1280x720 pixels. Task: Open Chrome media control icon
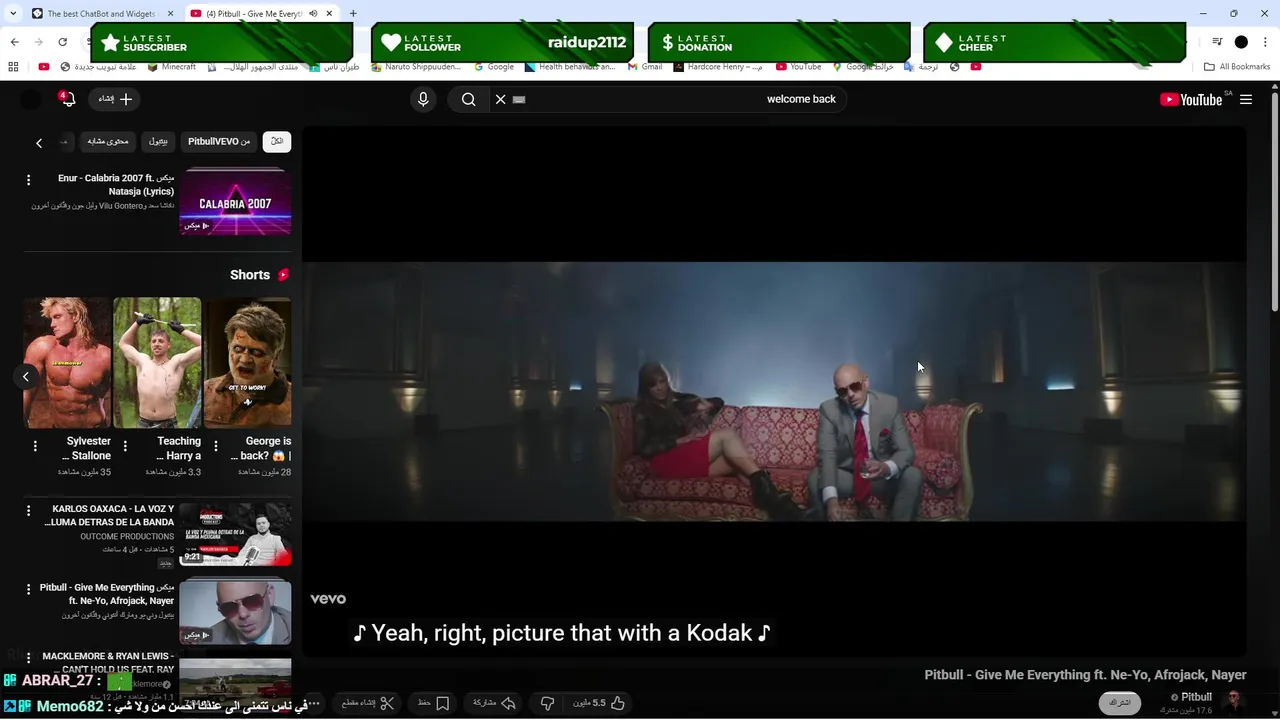coord(1217,42)
